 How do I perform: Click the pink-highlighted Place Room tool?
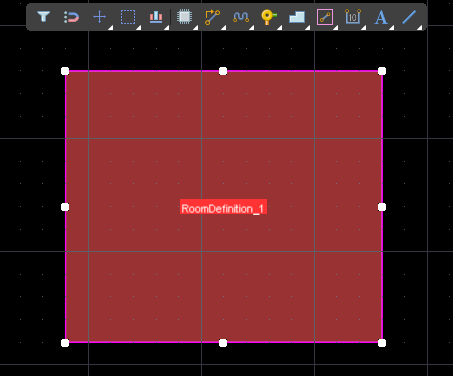point(325,17)
